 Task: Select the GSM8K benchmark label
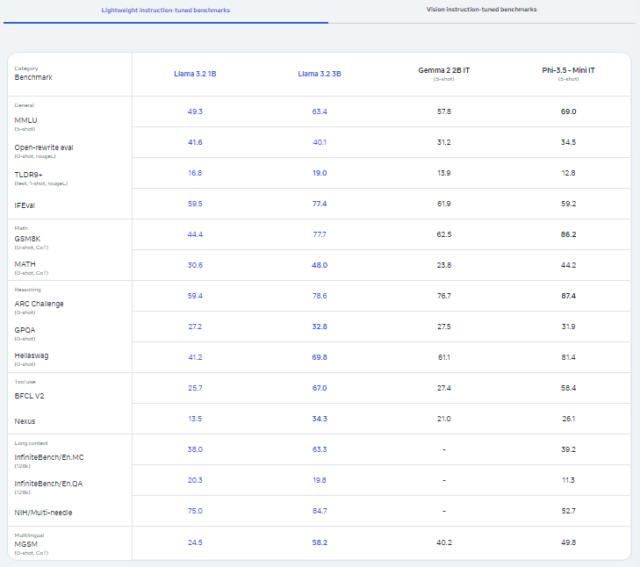(x=27, y=239)
